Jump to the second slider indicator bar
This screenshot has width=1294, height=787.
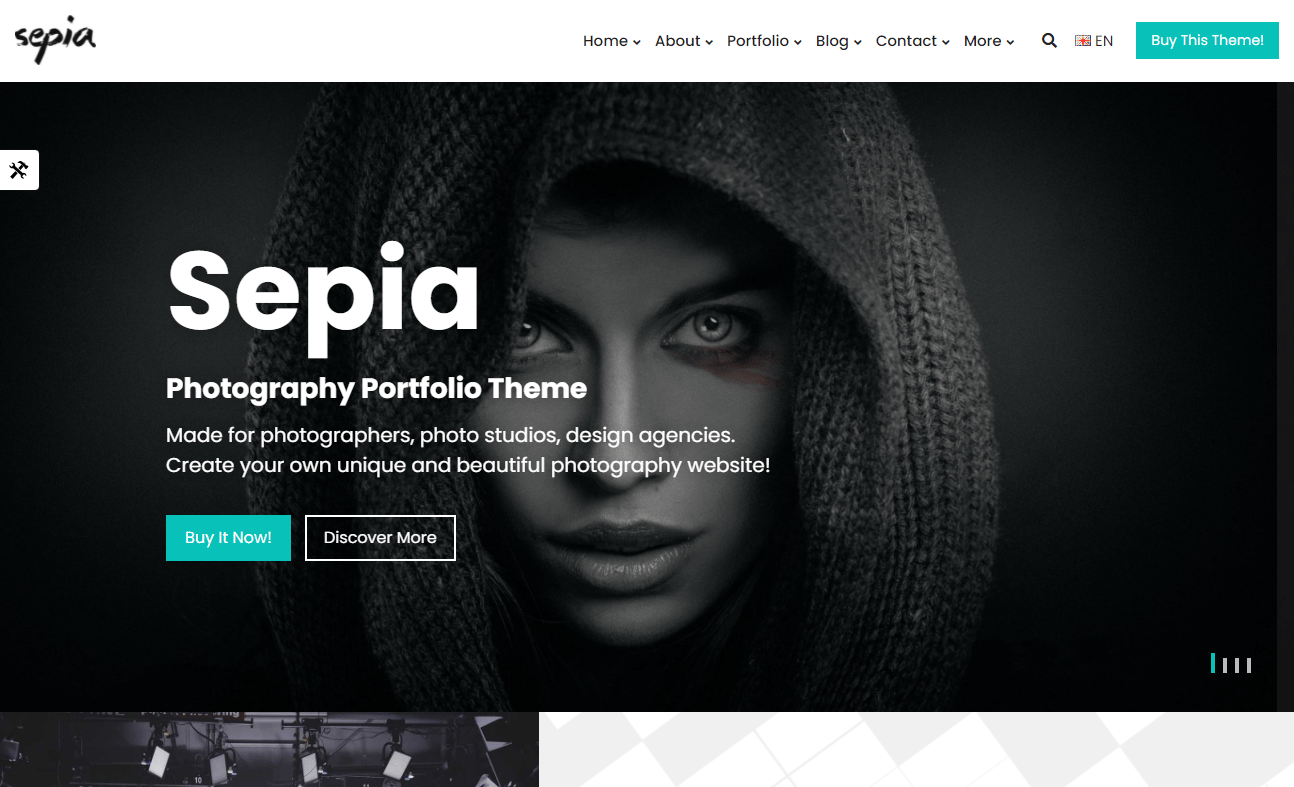click(1225, 665)
